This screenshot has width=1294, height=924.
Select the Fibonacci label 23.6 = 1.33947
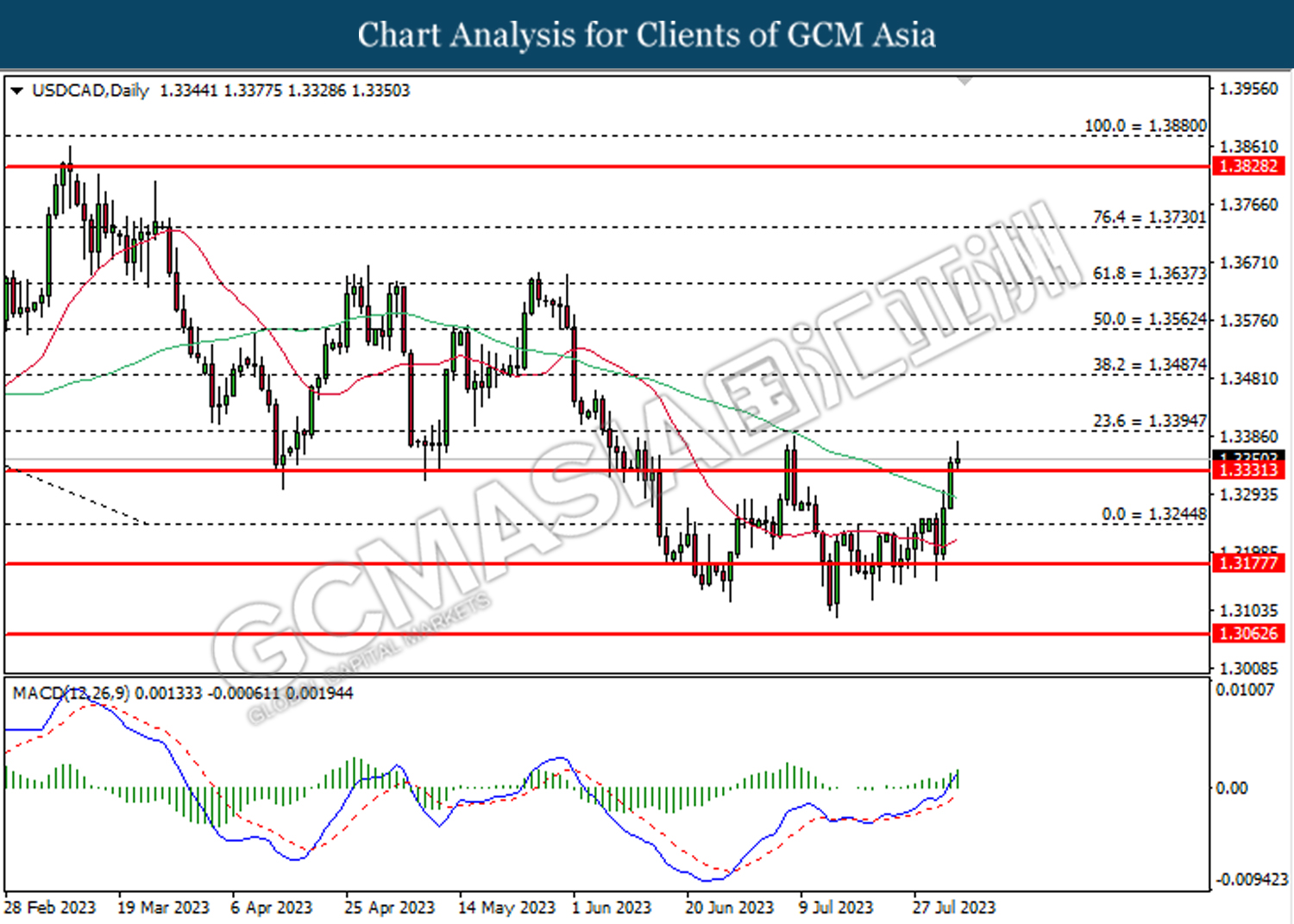(x=1149, y=421)
